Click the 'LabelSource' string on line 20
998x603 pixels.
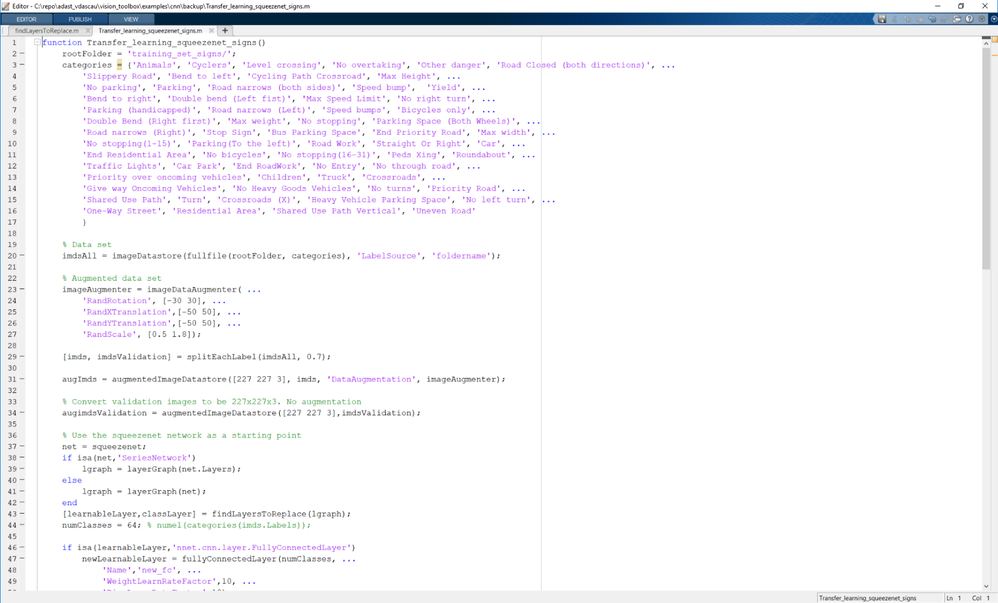click(x=389, y=255)
